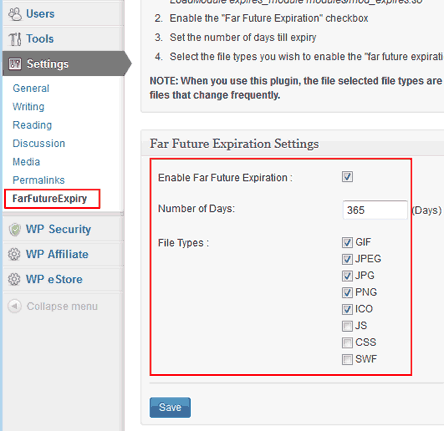Click the WP Security shield icon
The image size is (444, 431).
15,229
